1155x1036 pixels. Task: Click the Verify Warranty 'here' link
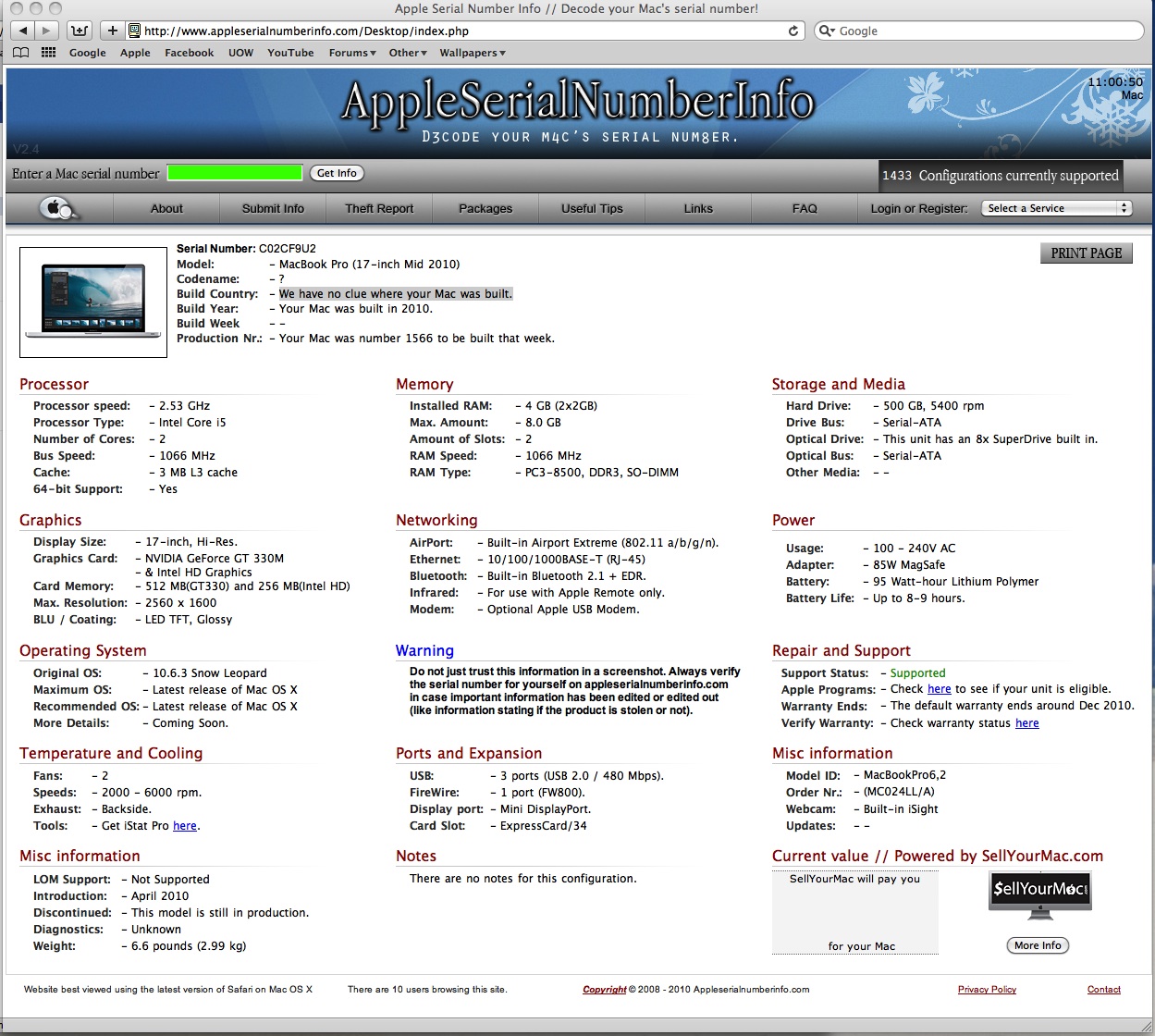pyautogui.click(x=1027, y=723)
